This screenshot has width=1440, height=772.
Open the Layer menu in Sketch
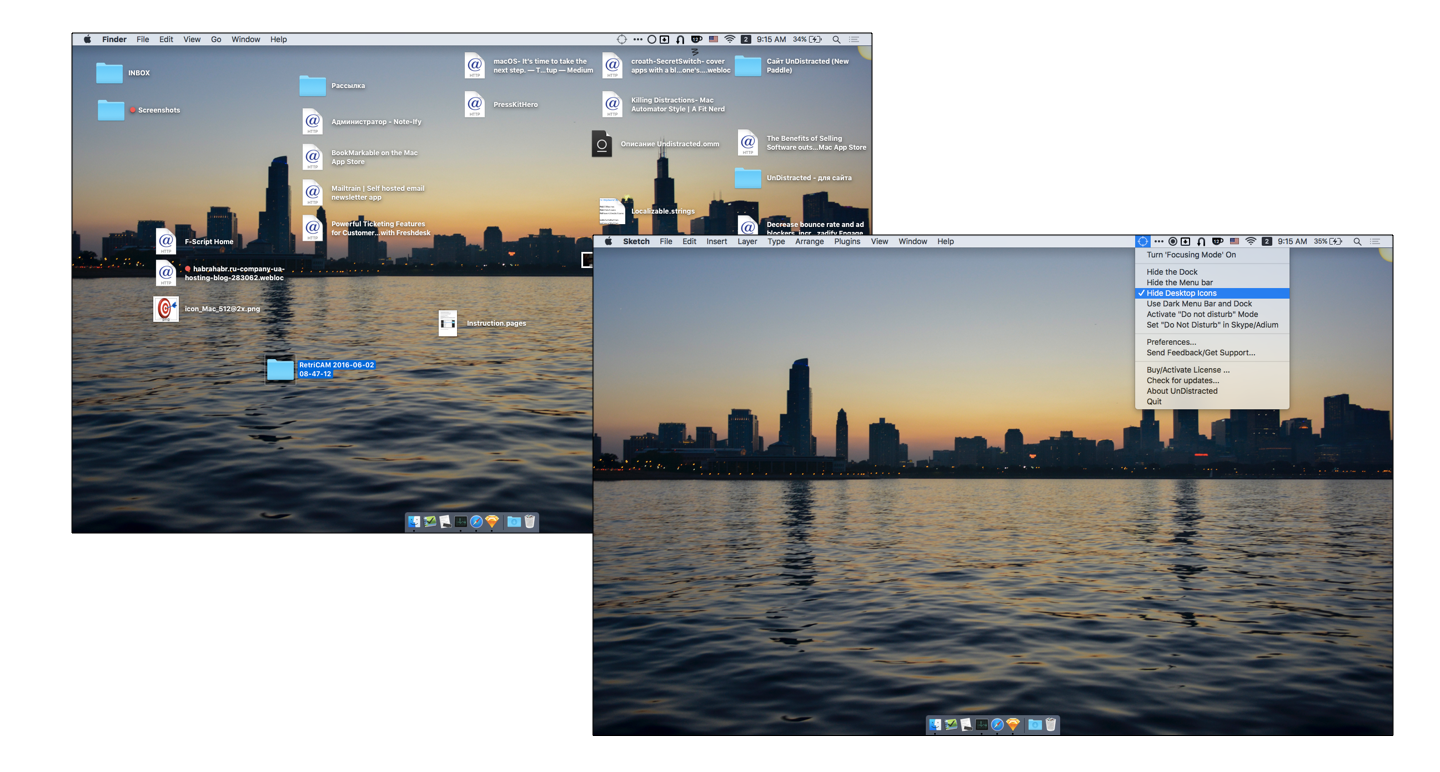(747, 241)
